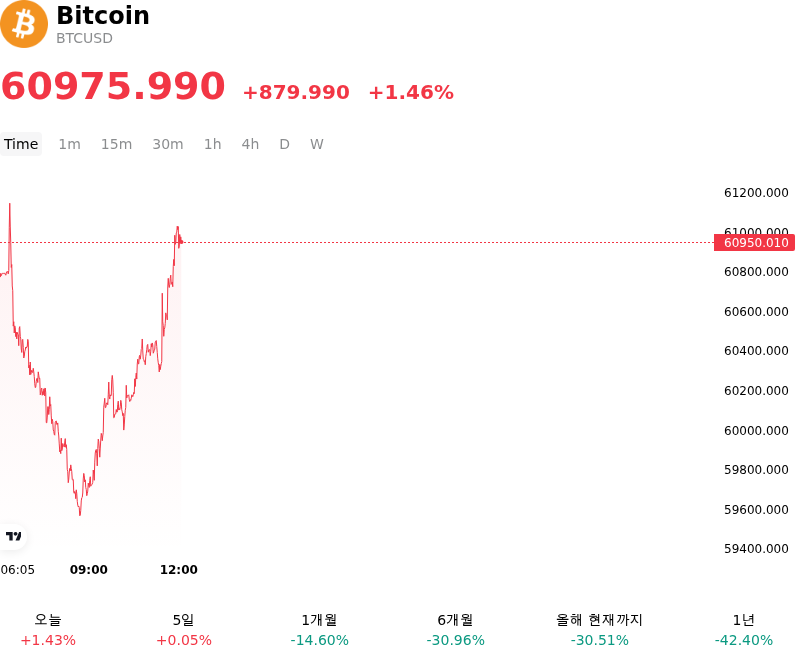Show the daily D chart
The height and width of the screenshot is (660, 800).
tap(285, 144)
